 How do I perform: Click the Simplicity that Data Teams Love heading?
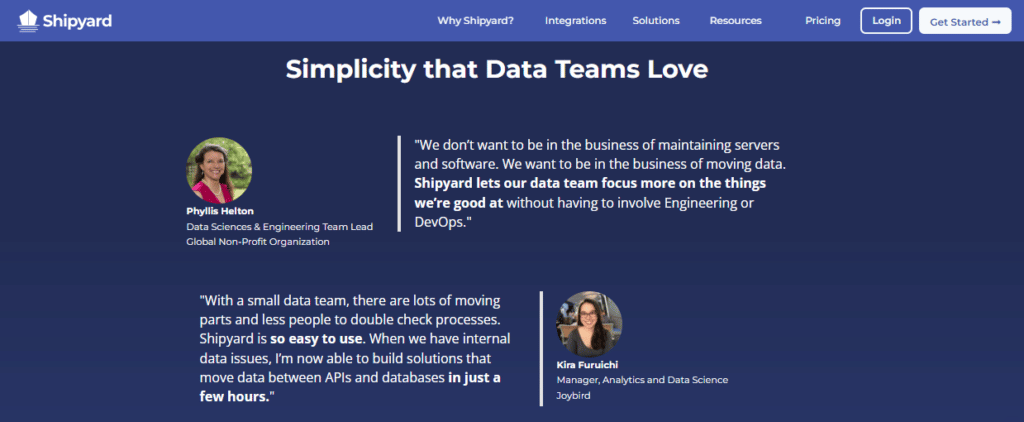click(496, 69)
